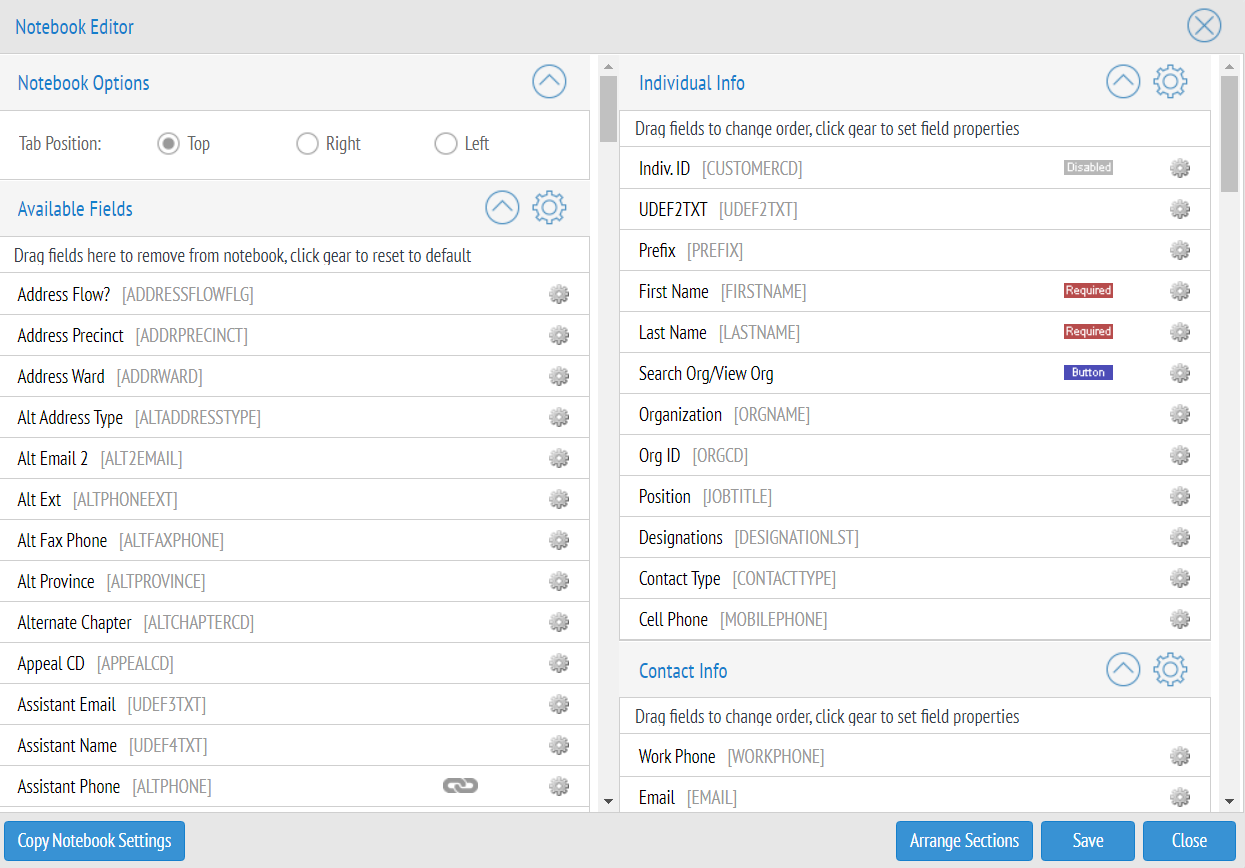Open gear settings for Address Precinct field
Image resolution: width=1245 pixels, height=868 pixels.
(x=559, y=335)
